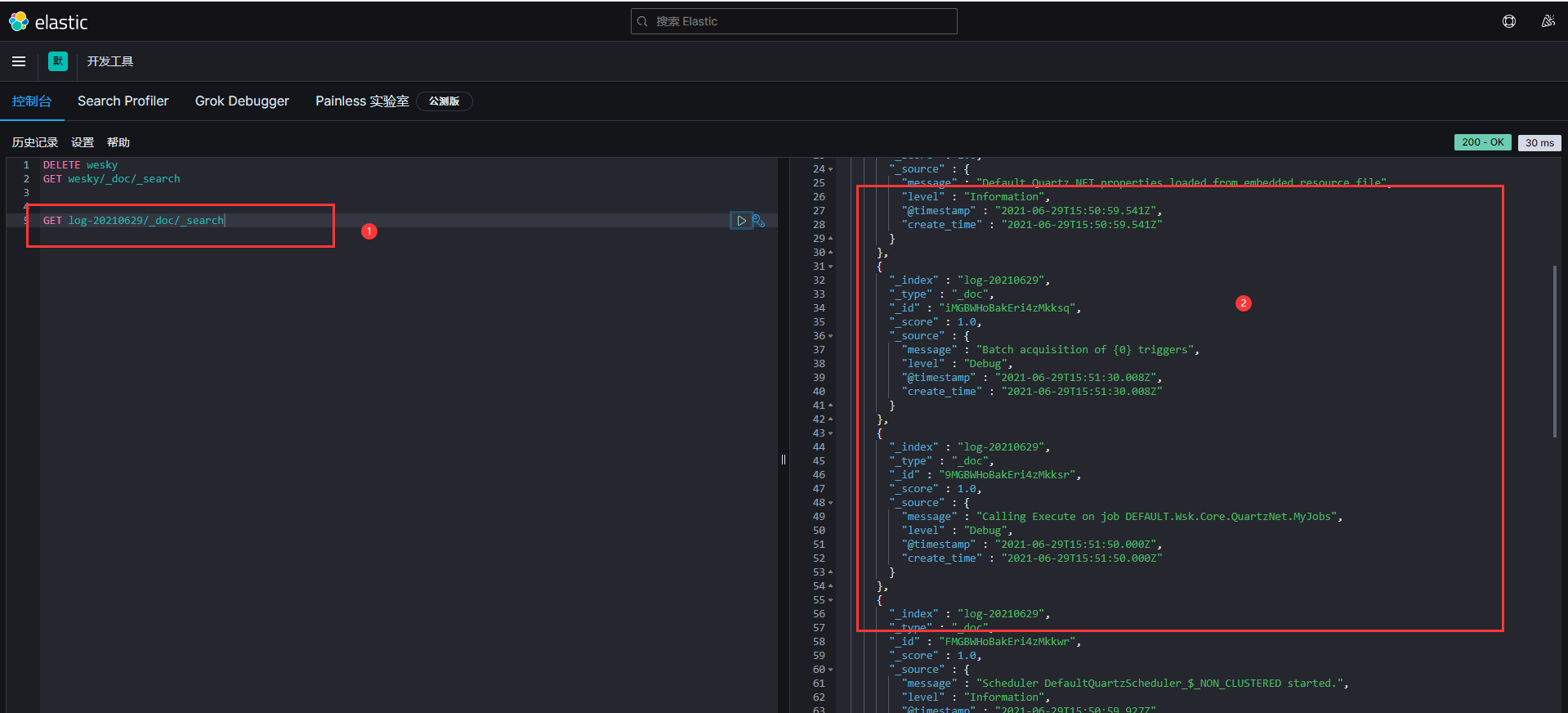Click "Batch acquisition of {0} triggers" message

(x=1085, y=350)
